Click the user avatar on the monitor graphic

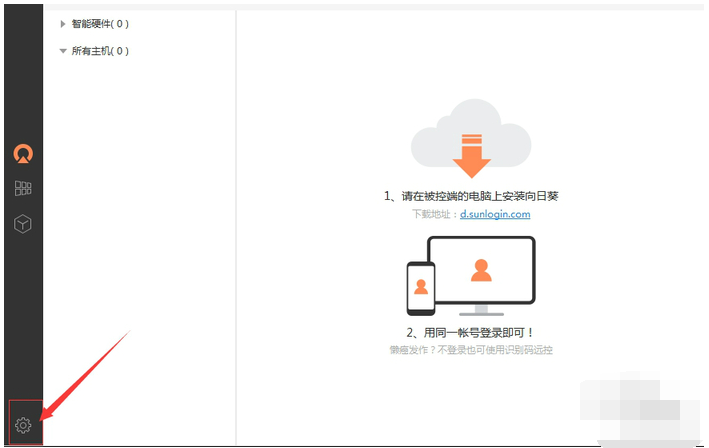point(481,269)
